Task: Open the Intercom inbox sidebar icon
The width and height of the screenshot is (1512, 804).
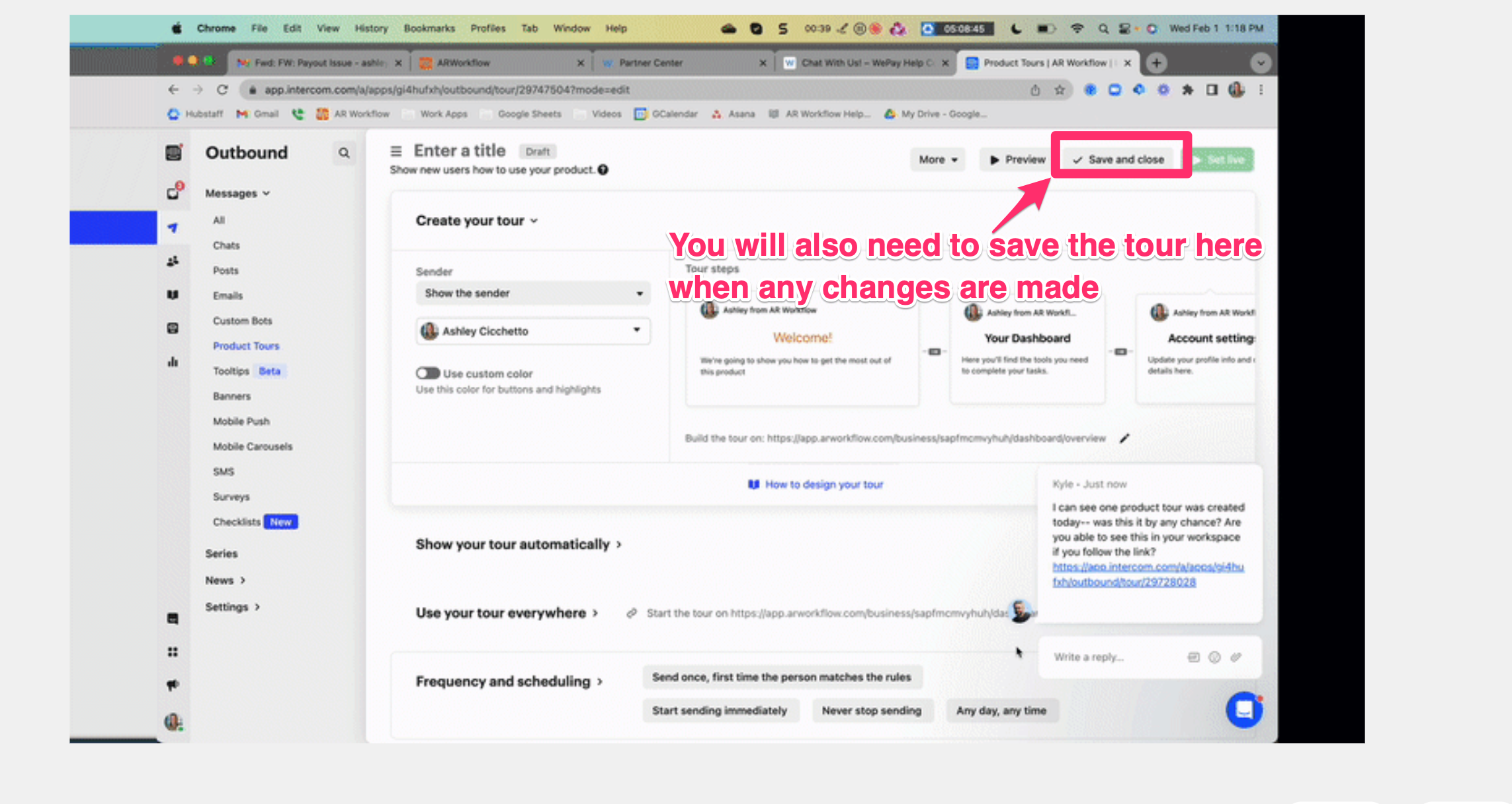Action: point(173,192)
